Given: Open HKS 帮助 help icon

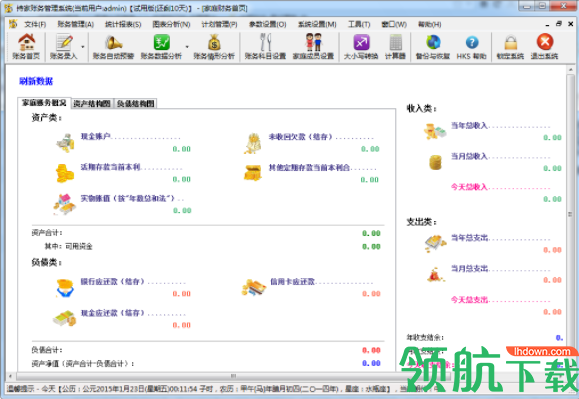Looking at the screenshot, I should tap(472, 47).
